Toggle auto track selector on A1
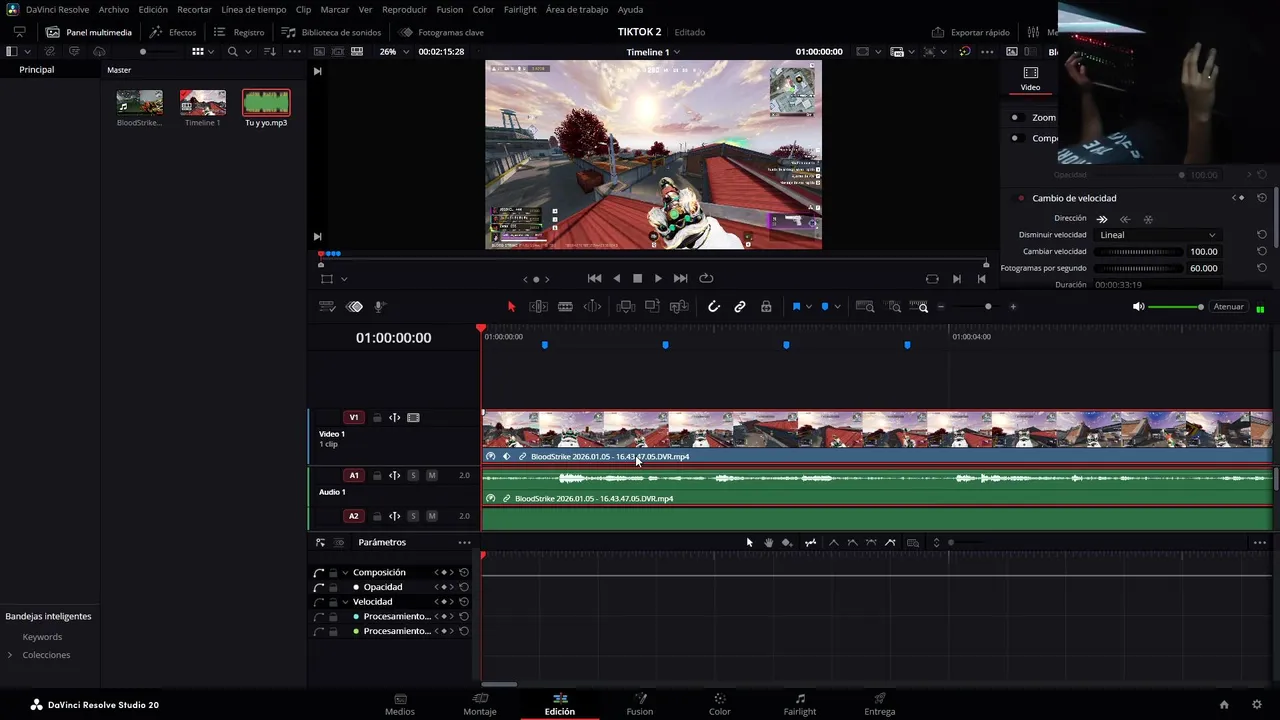 (395, 476)
